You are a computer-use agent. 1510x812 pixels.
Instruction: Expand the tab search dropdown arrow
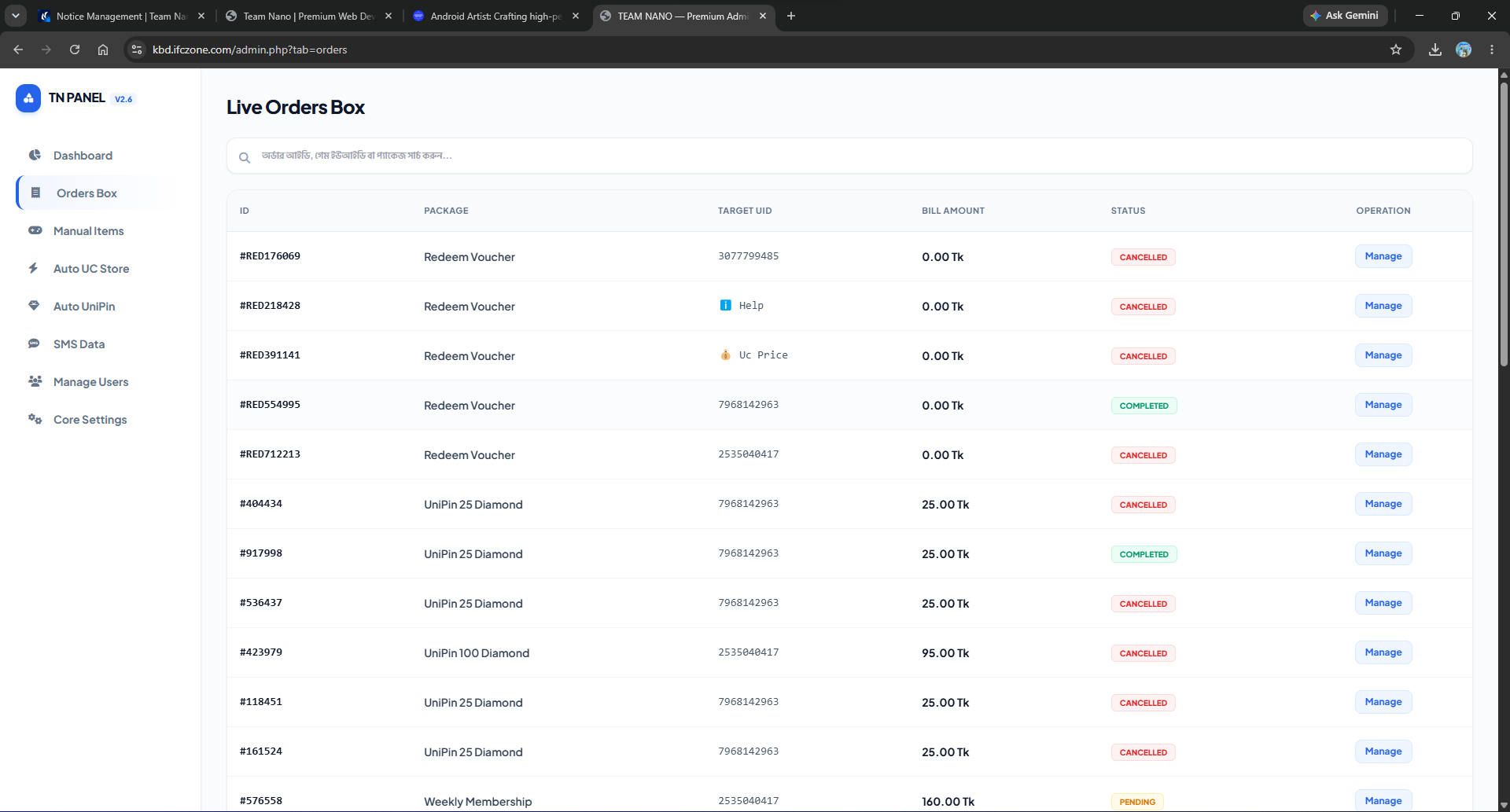coord(16,16)
